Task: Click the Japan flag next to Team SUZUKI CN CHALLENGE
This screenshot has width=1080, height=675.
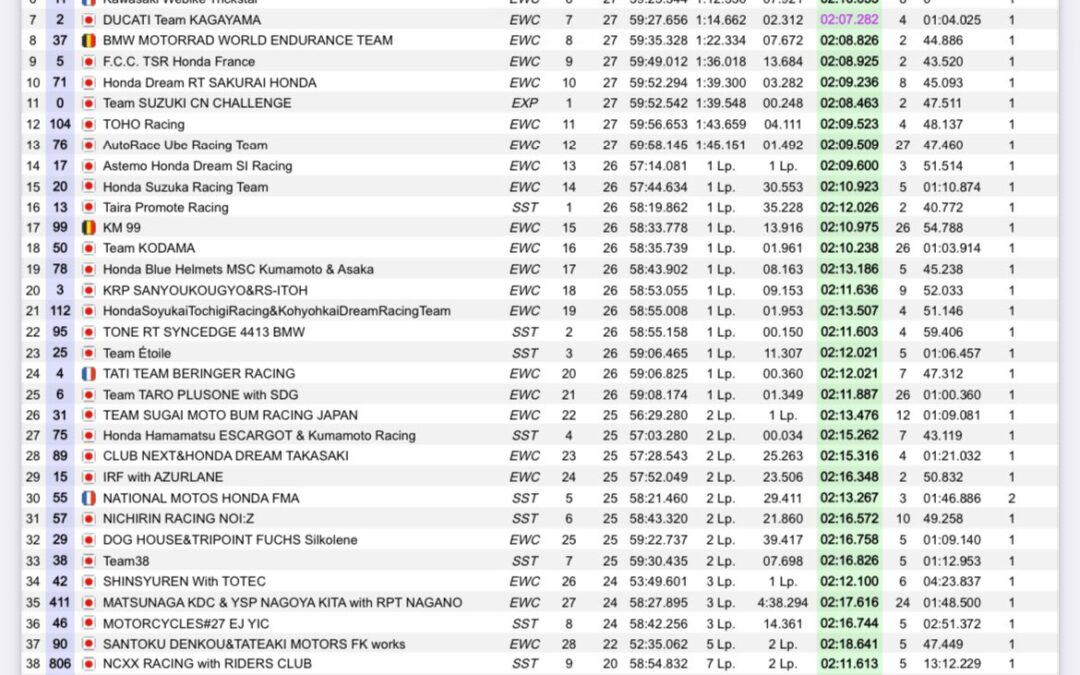Action: [88, 103]
